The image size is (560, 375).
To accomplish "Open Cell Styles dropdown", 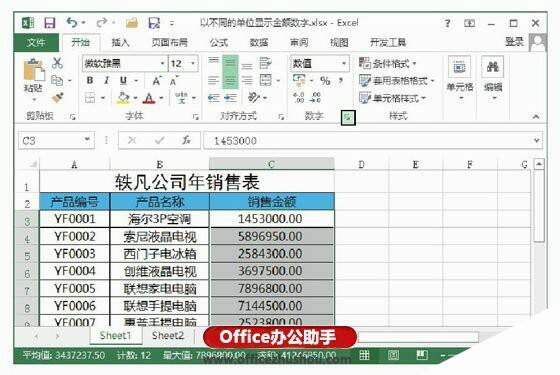I will pos(392,98).
